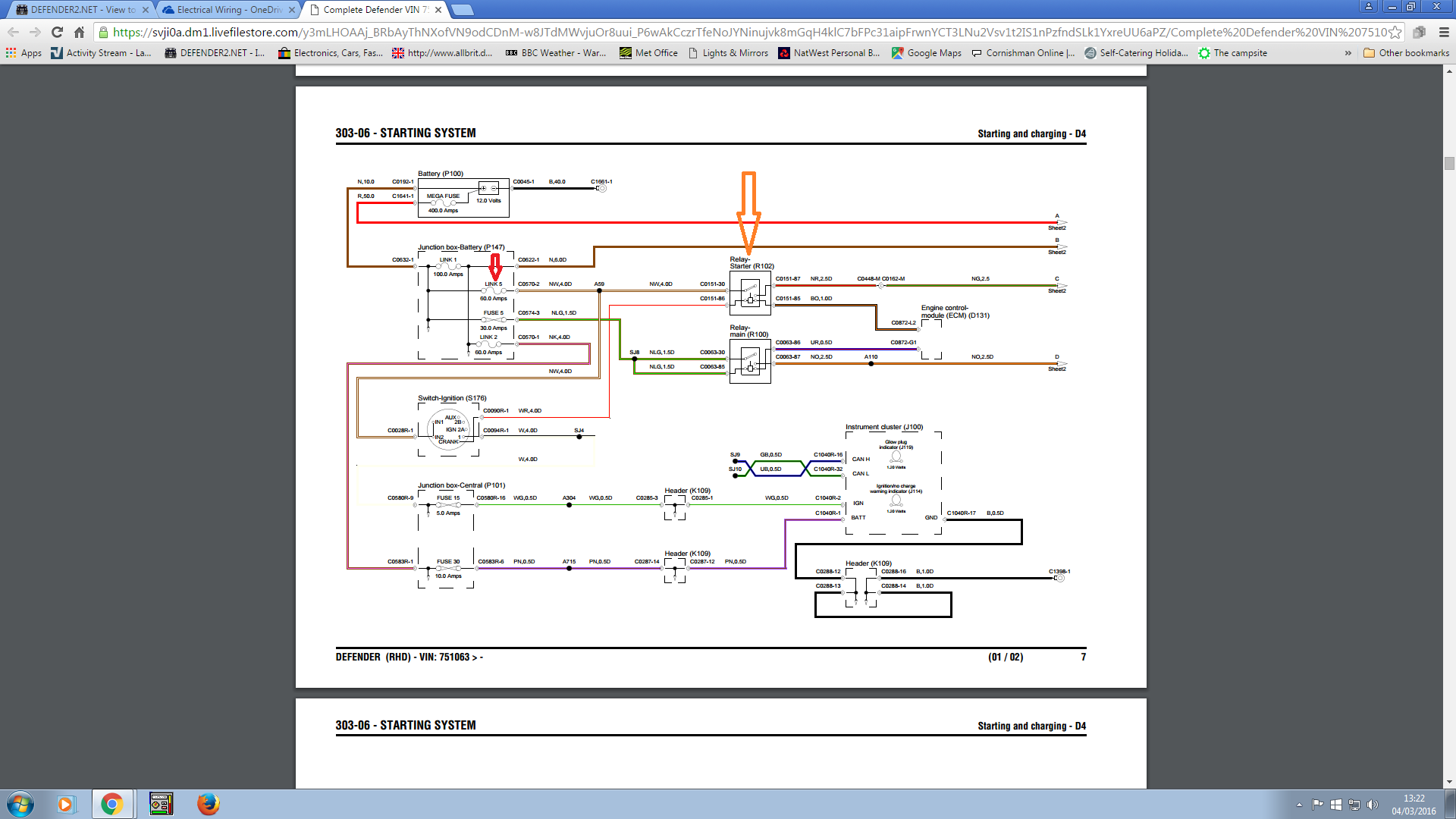Click the Switch-Ignition (S176) label
The width and height of the screenshot is (1456, 819).
452,398
